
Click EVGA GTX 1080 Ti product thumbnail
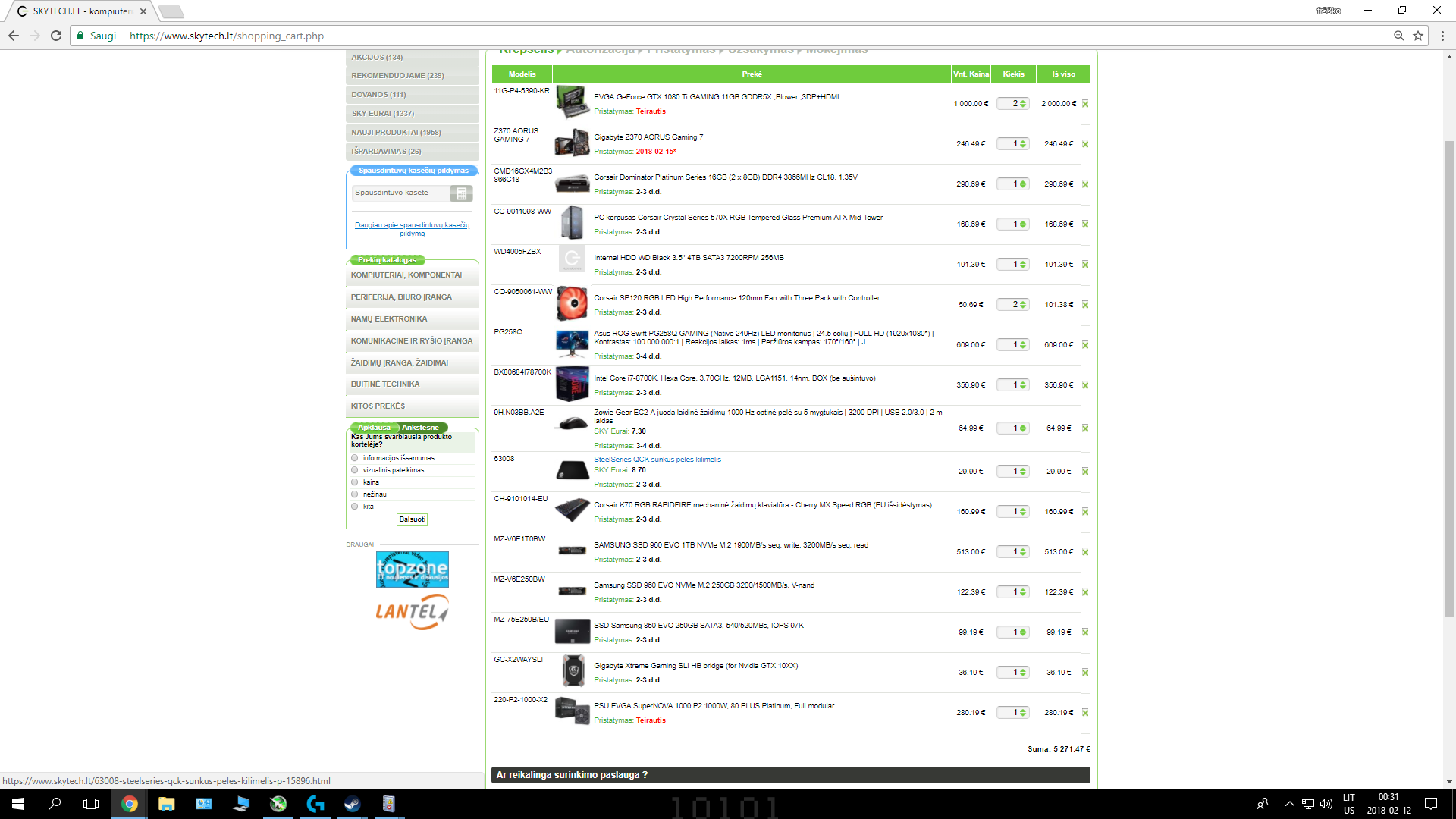click(573, 102)
